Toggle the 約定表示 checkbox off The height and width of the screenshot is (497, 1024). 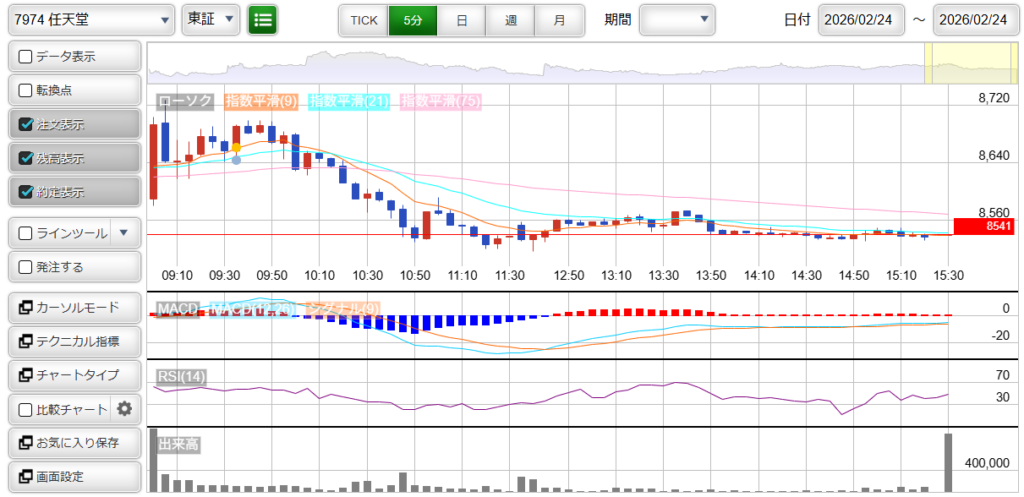tap(27, 192)
